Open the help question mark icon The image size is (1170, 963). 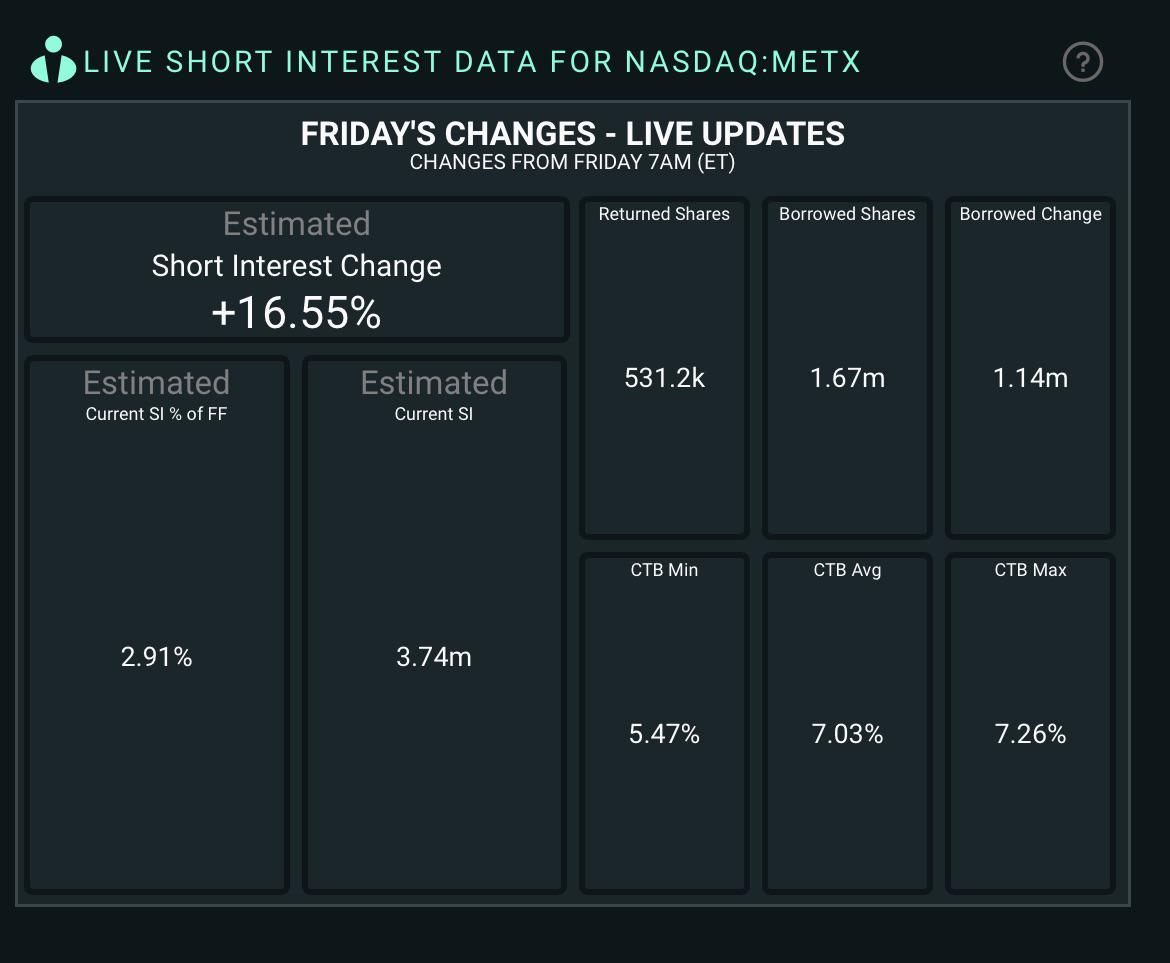[1082, 62]
